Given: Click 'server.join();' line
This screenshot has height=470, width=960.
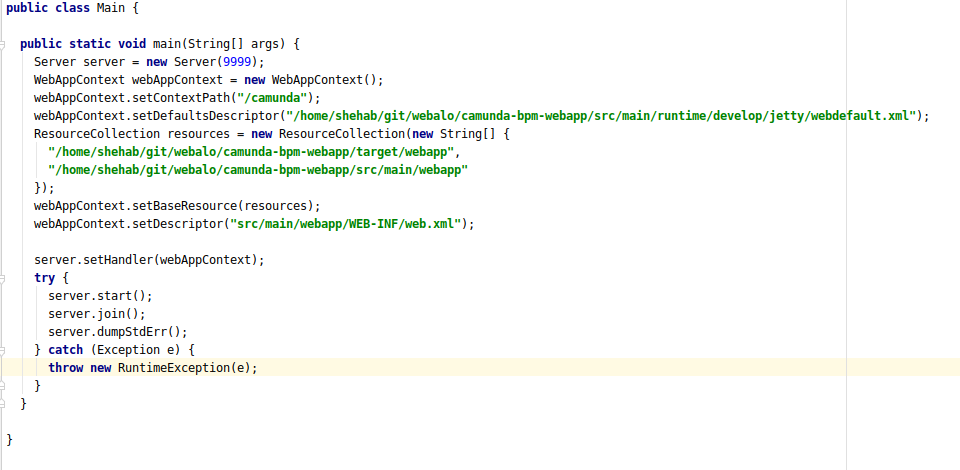Looking at the screenshot, I should [97, 314].
